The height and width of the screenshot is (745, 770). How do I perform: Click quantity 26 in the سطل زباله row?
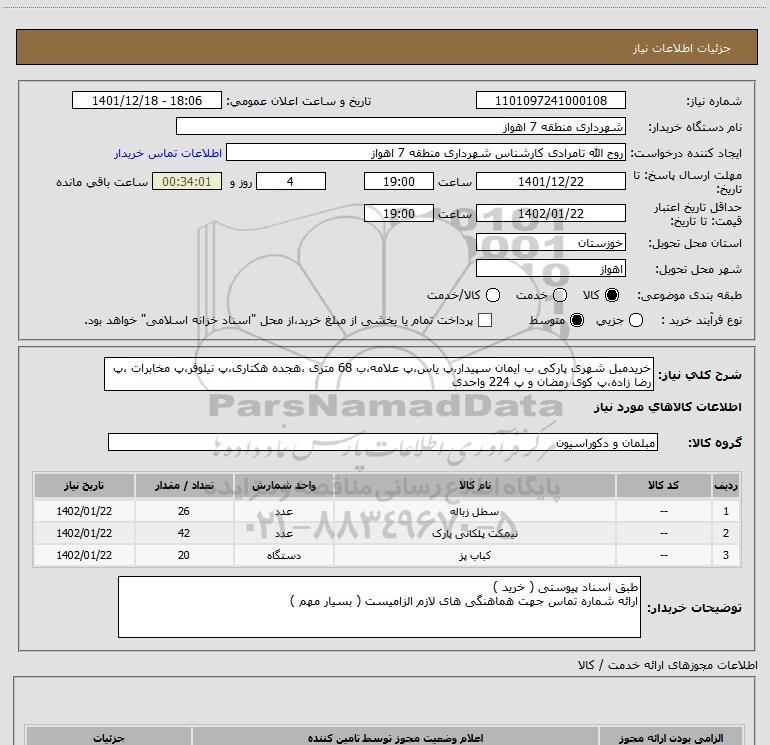click(x=184, y=511)
